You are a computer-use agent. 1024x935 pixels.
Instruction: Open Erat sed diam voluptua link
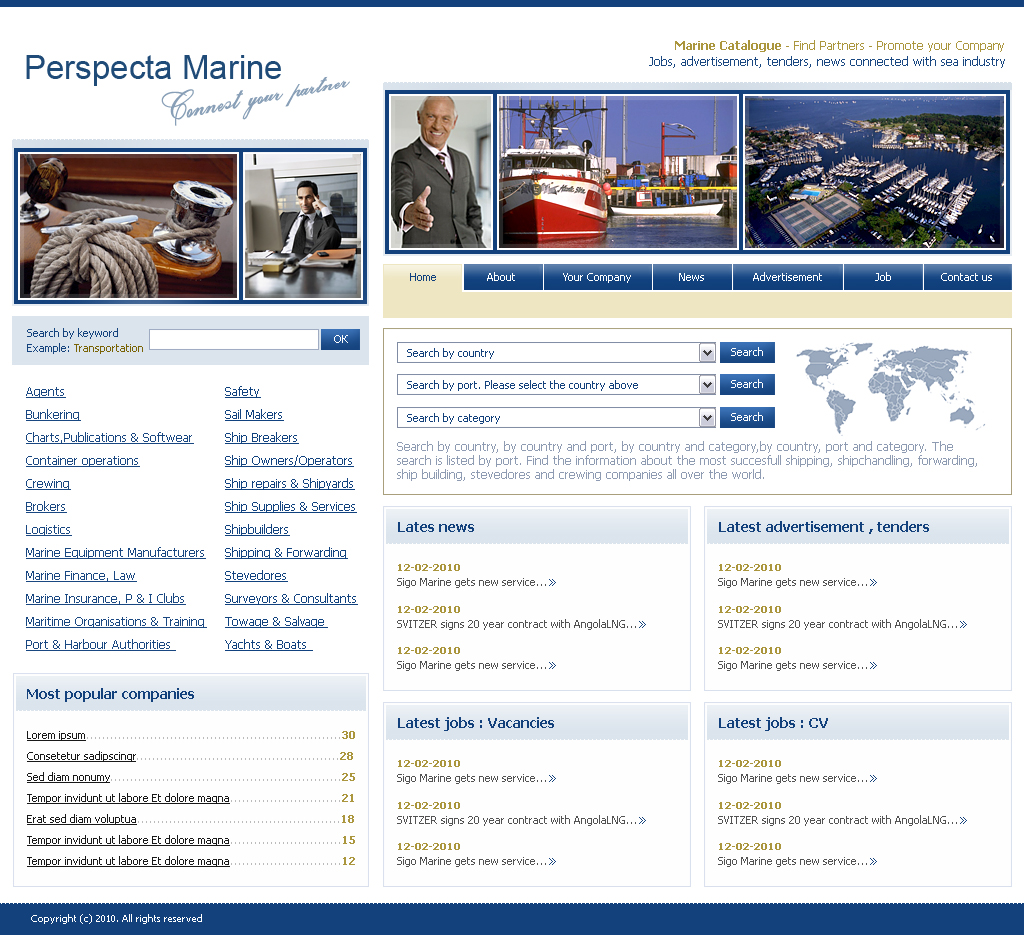(82, 819)
